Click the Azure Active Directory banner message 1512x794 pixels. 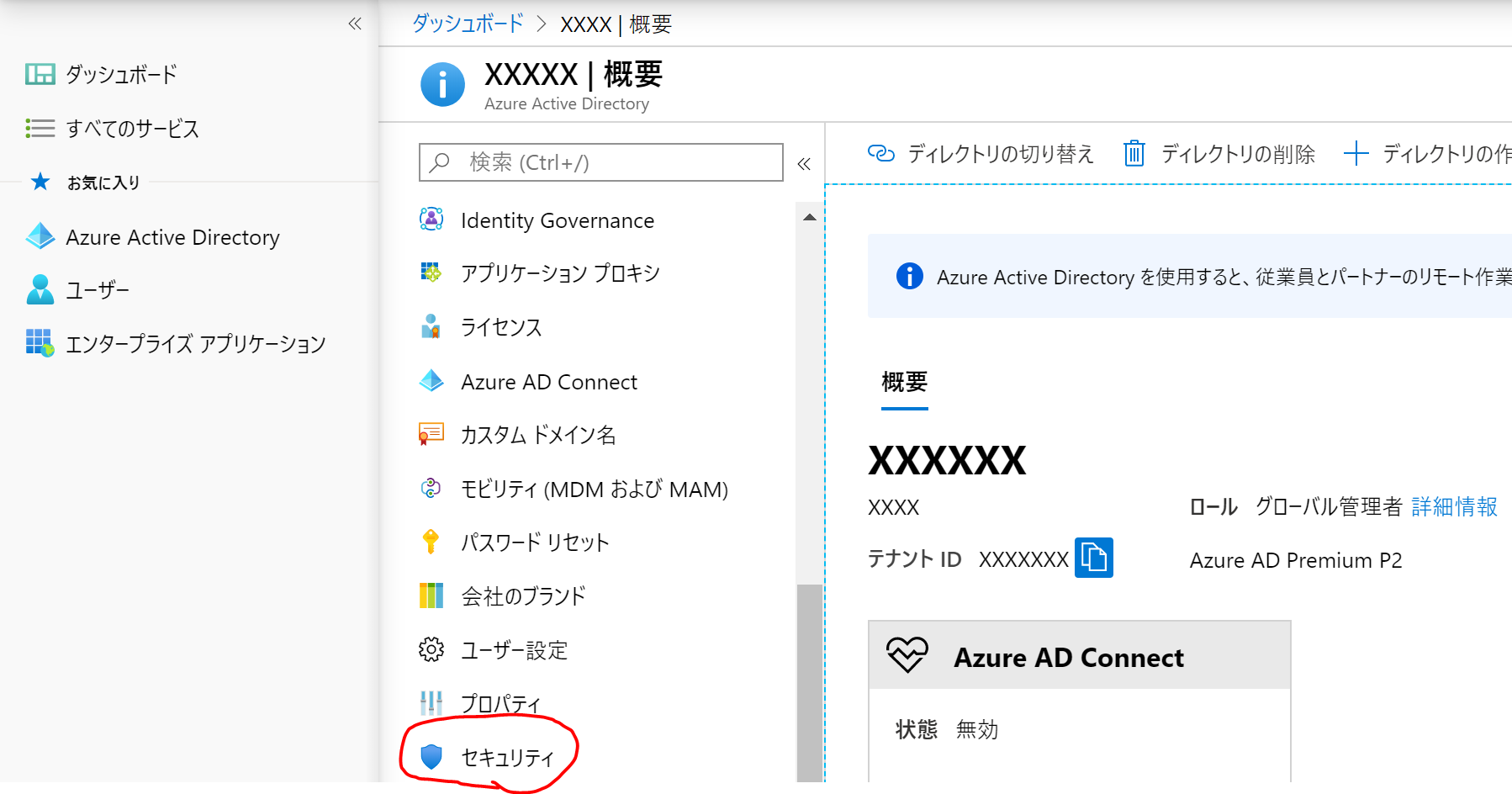point(1224,277)
